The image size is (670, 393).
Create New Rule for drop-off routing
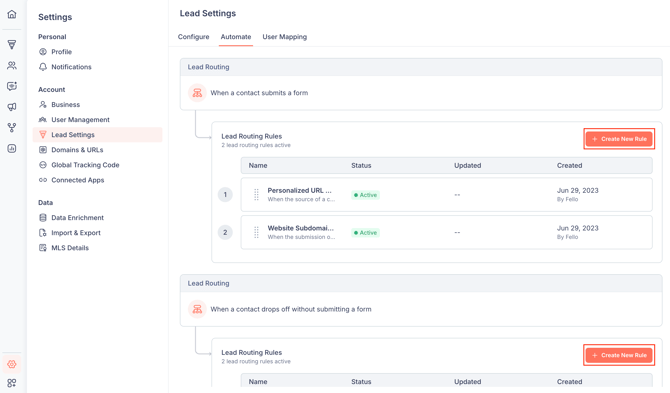click(x=619, y=355)
